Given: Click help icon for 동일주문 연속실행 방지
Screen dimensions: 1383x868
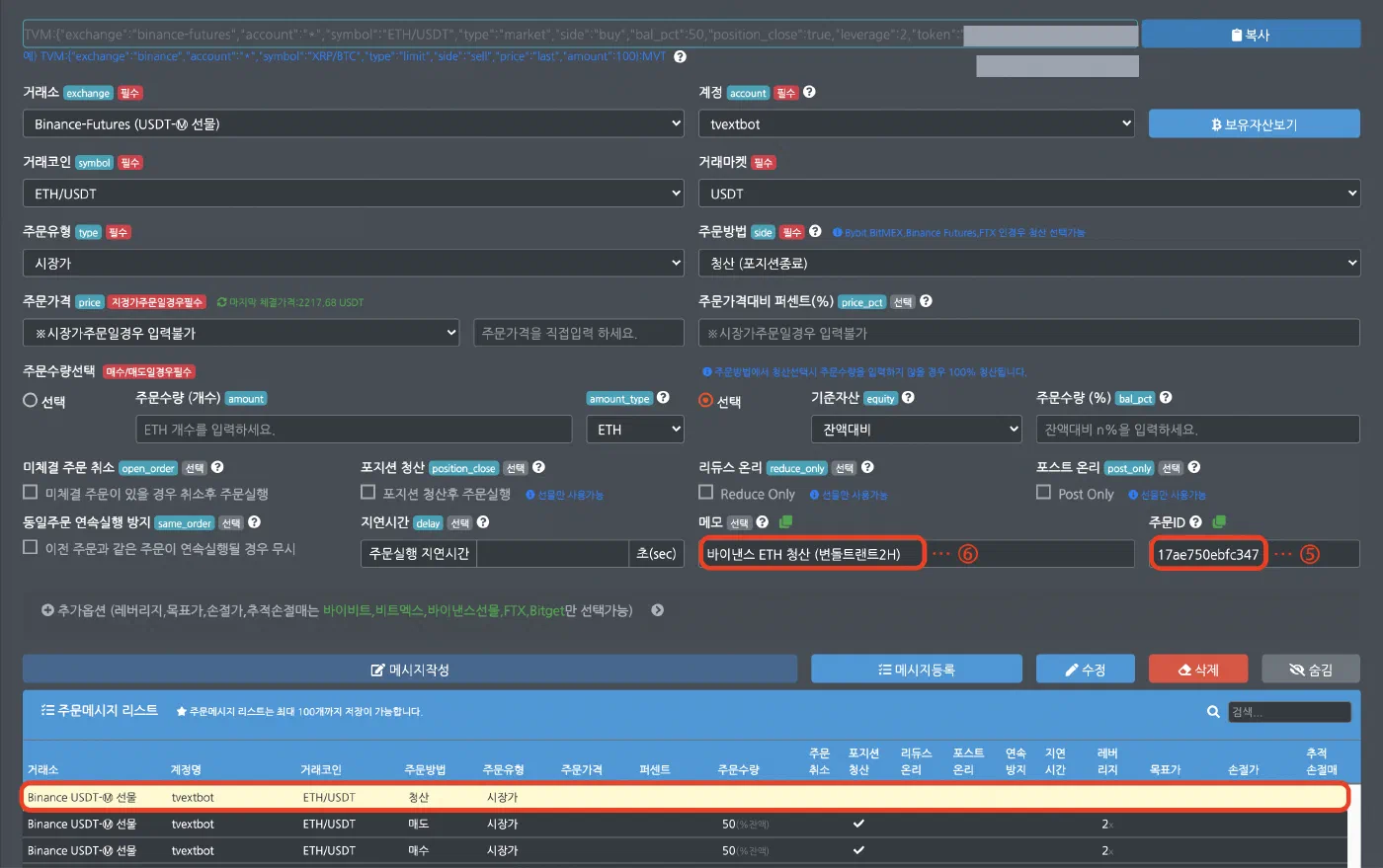Looking at the screenshot, I should (x=254, y=521).
